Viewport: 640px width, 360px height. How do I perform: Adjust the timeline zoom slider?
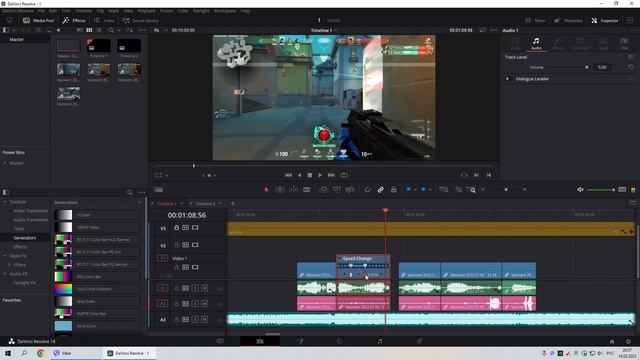pyautogui.click(x=504, y=190)
